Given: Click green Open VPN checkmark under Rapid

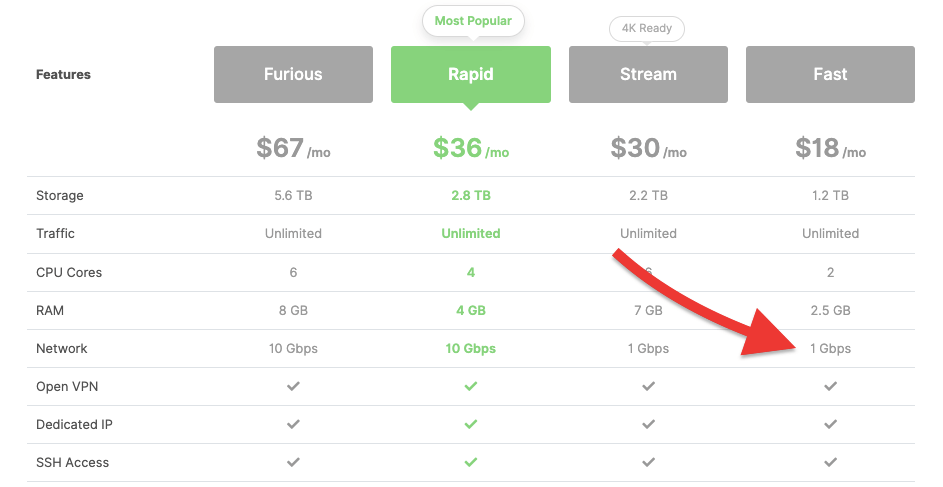Looking at the screenshot, I should (x=471, y=386).
